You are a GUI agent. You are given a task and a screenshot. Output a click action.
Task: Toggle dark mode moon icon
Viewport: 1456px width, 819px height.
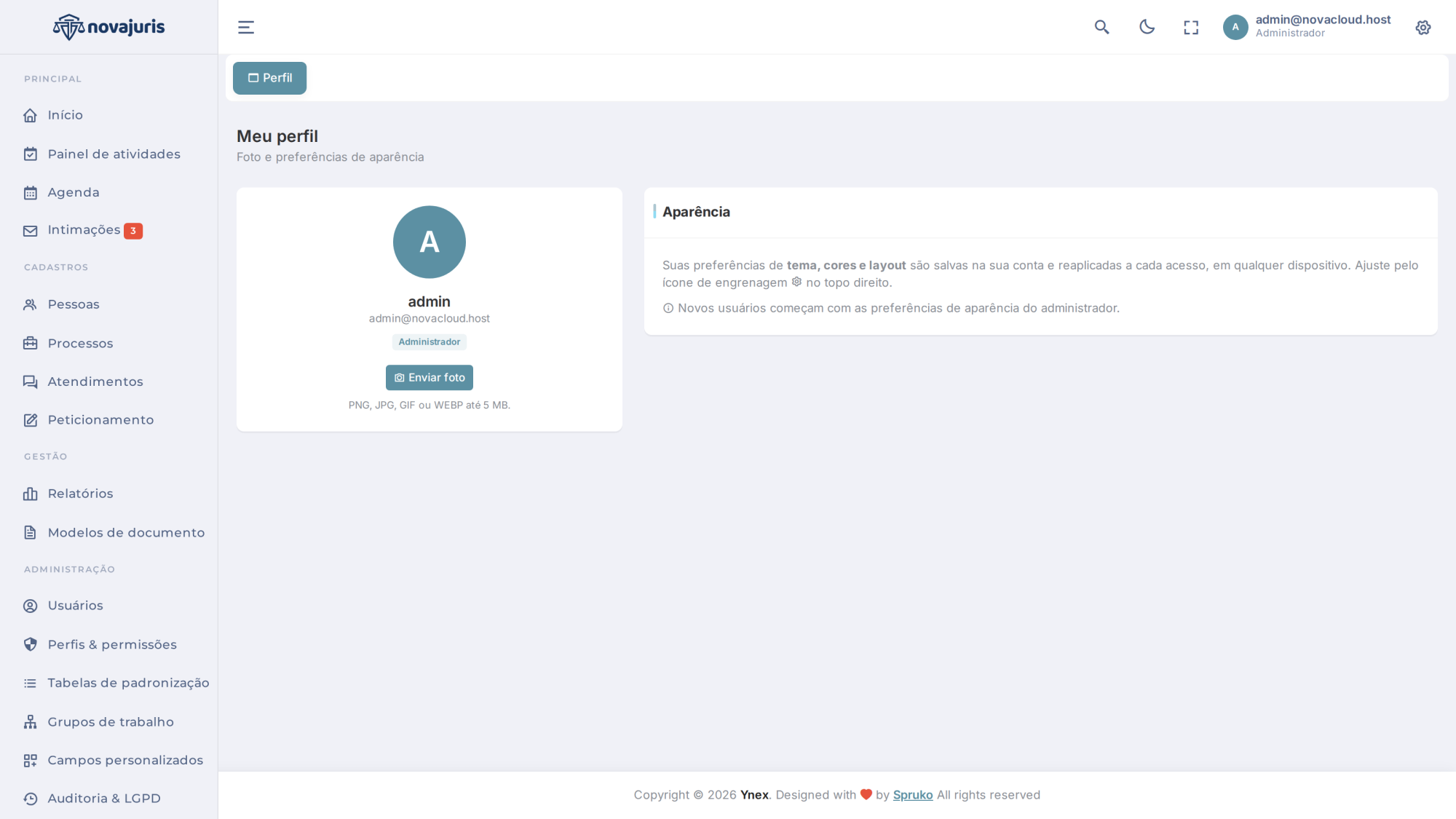(x=1147, y=27)
